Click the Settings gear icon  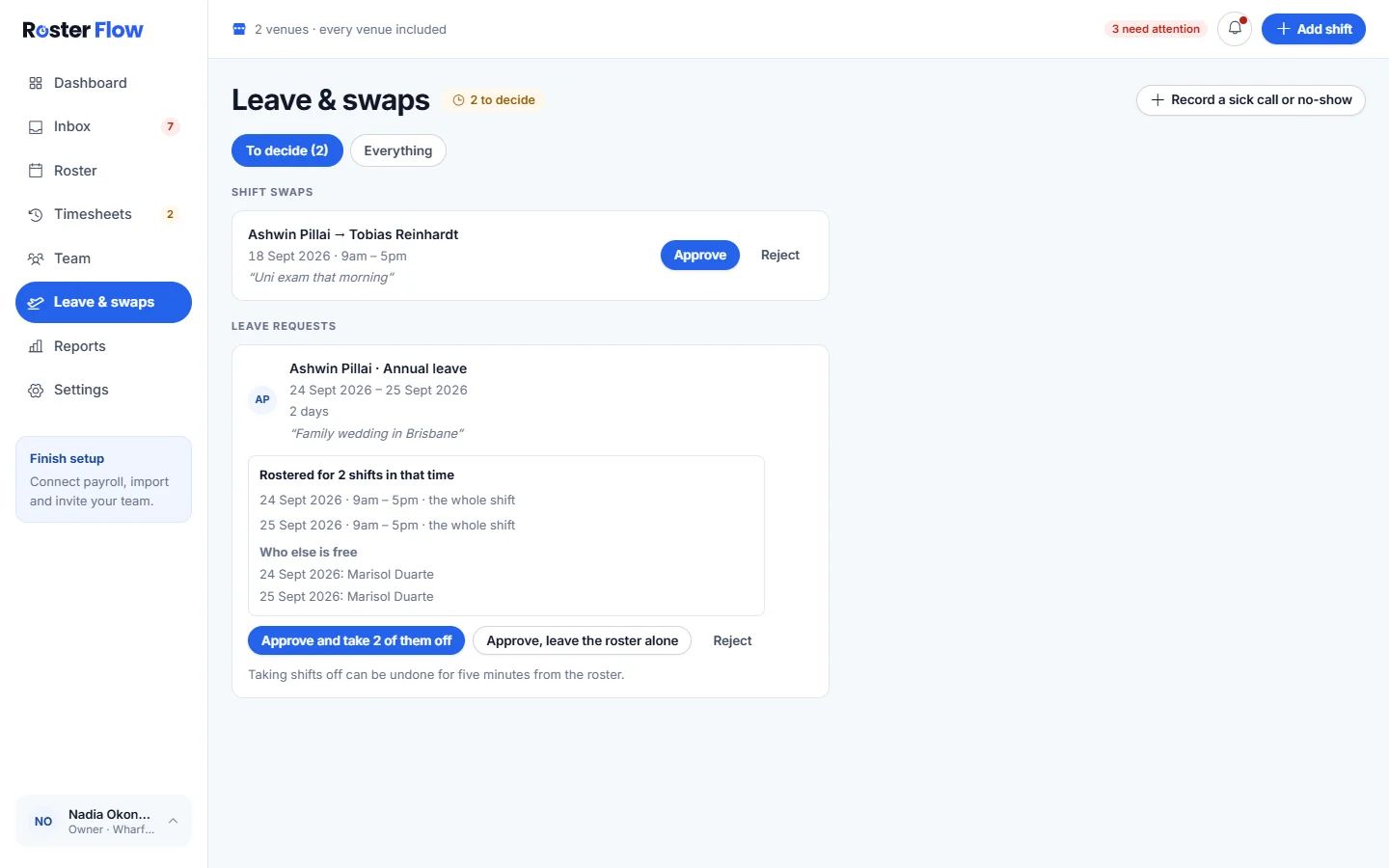[36, 390]
